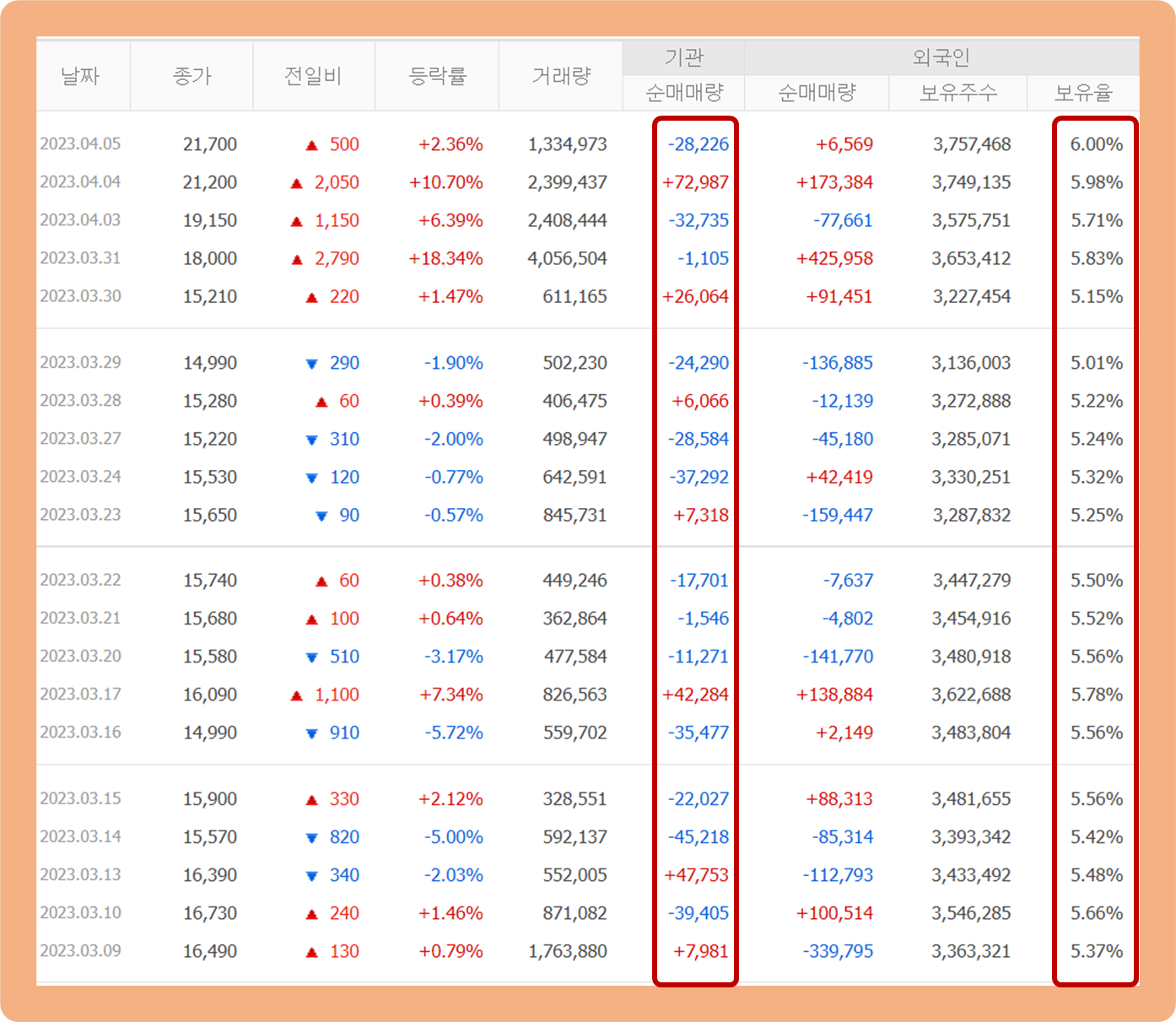Click institution net value +72,987
The width and height of the screenshot is (1176, 1022).
coord(695,182)
